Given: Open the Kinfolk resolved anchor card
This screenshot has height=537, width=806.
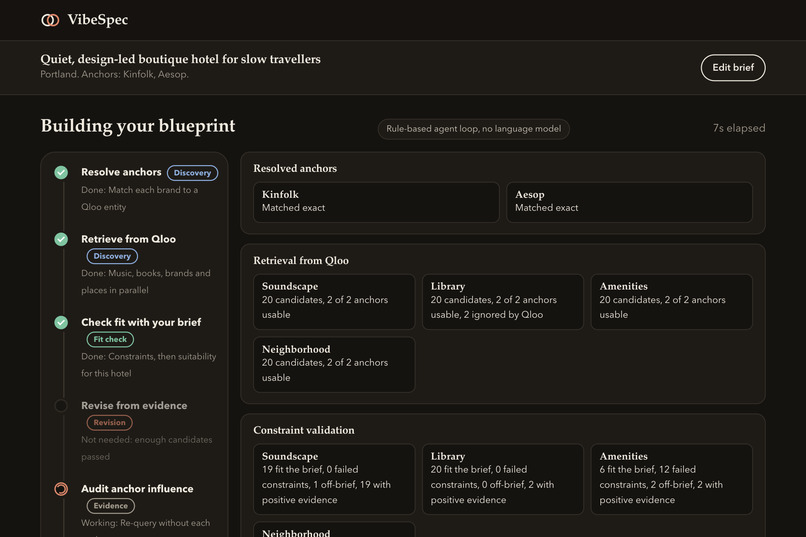Looking at the screenshot, I should coord(376,202).
